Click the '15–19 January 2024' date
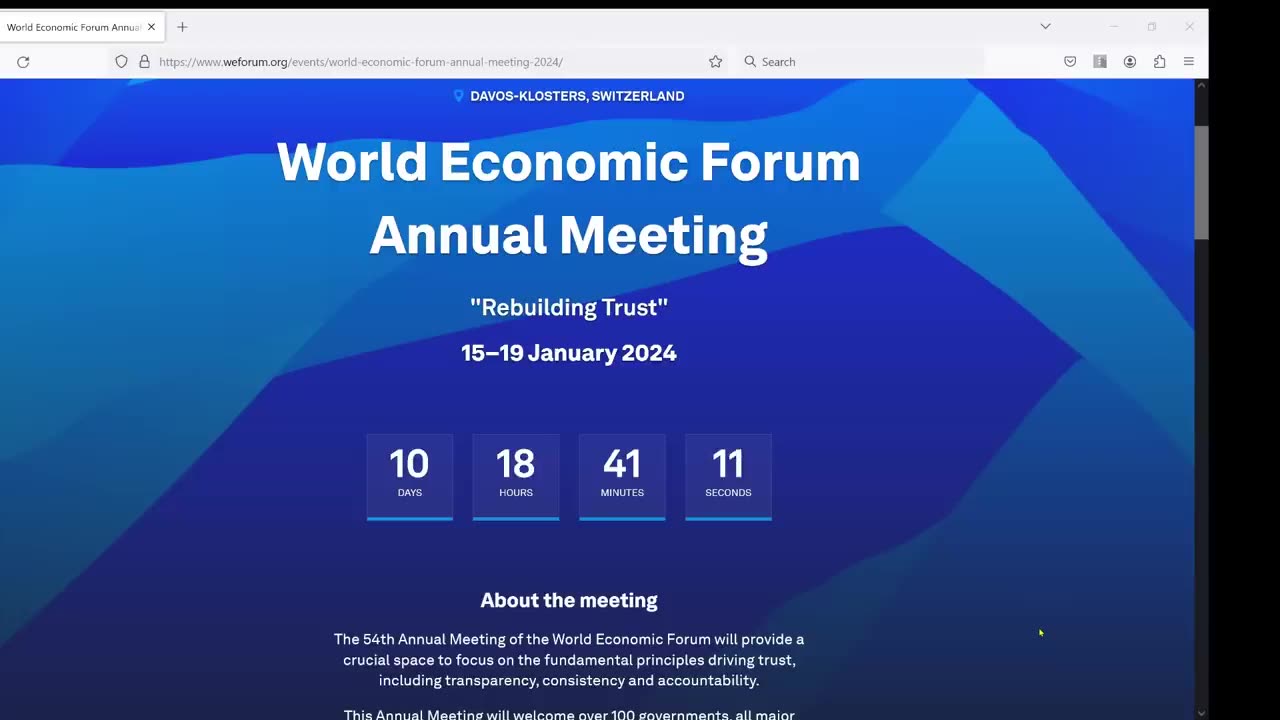Viewport: 1280px width, 720px height. pos(569,353)
